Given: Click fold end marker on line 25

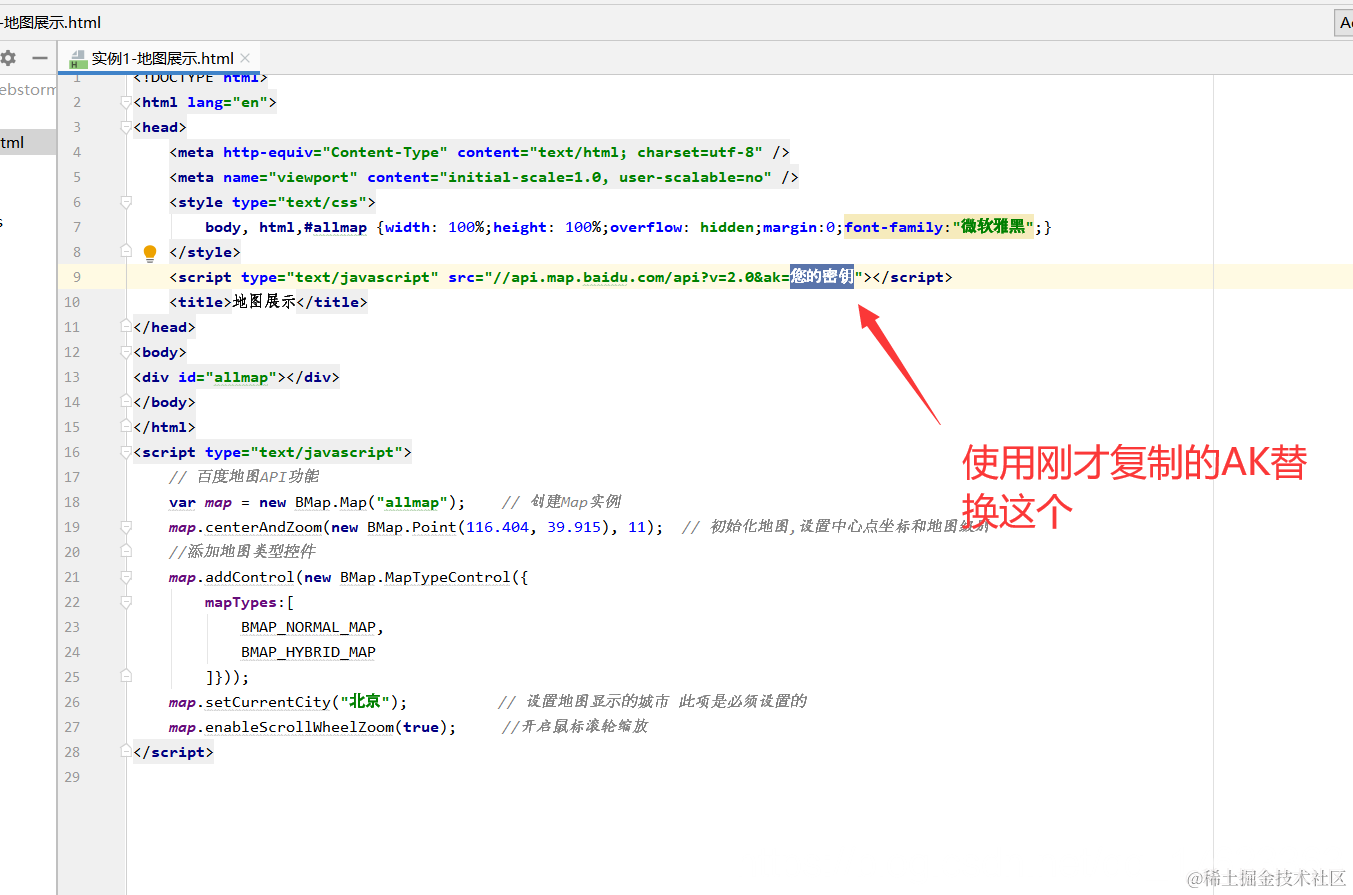Looking at the screenshot, I should 126,677.
